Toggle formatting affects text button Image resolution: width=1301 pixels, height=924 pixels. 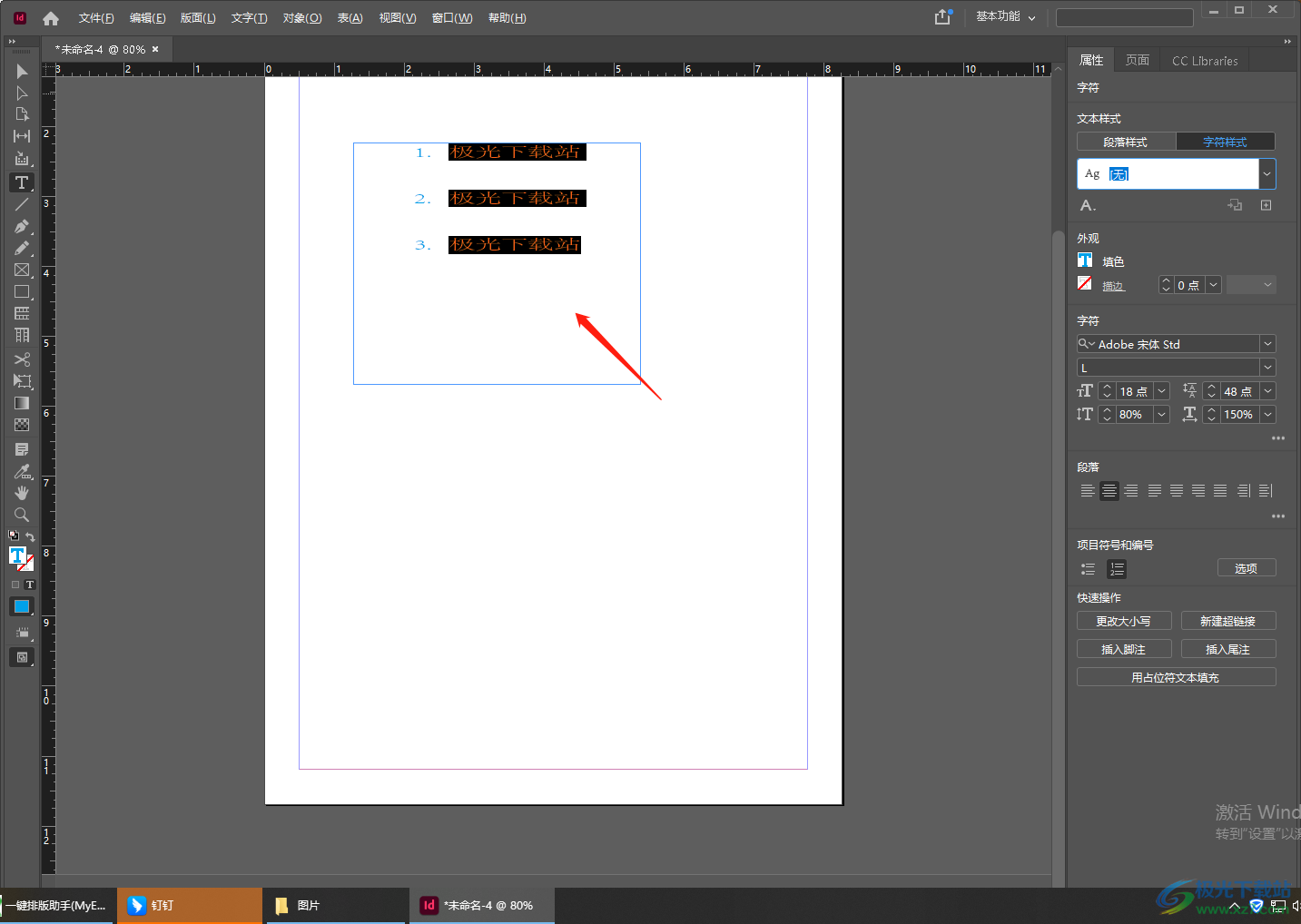point(30,585)
